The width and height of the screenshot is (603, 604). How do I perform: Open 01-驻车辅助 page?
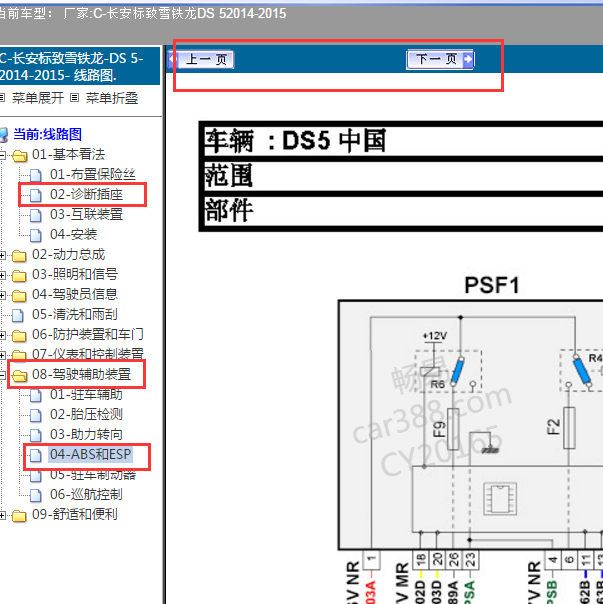[x=86, y=394]
